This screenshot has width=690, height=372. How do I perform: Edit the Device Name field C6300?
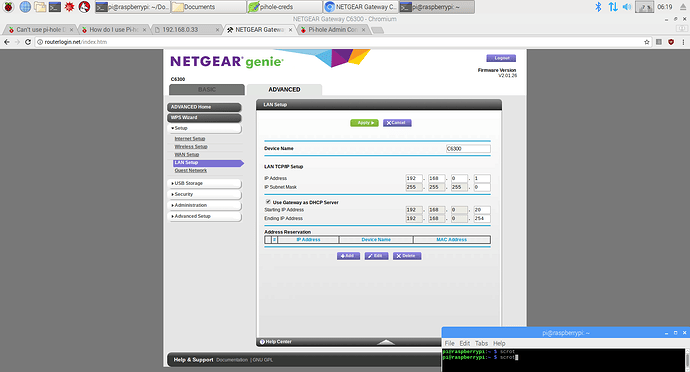468,149
